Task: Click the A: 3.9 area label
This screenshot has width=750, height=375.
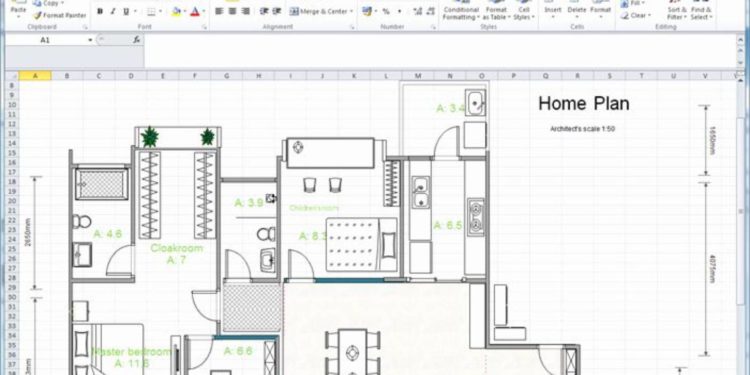Action: [249, 203]
